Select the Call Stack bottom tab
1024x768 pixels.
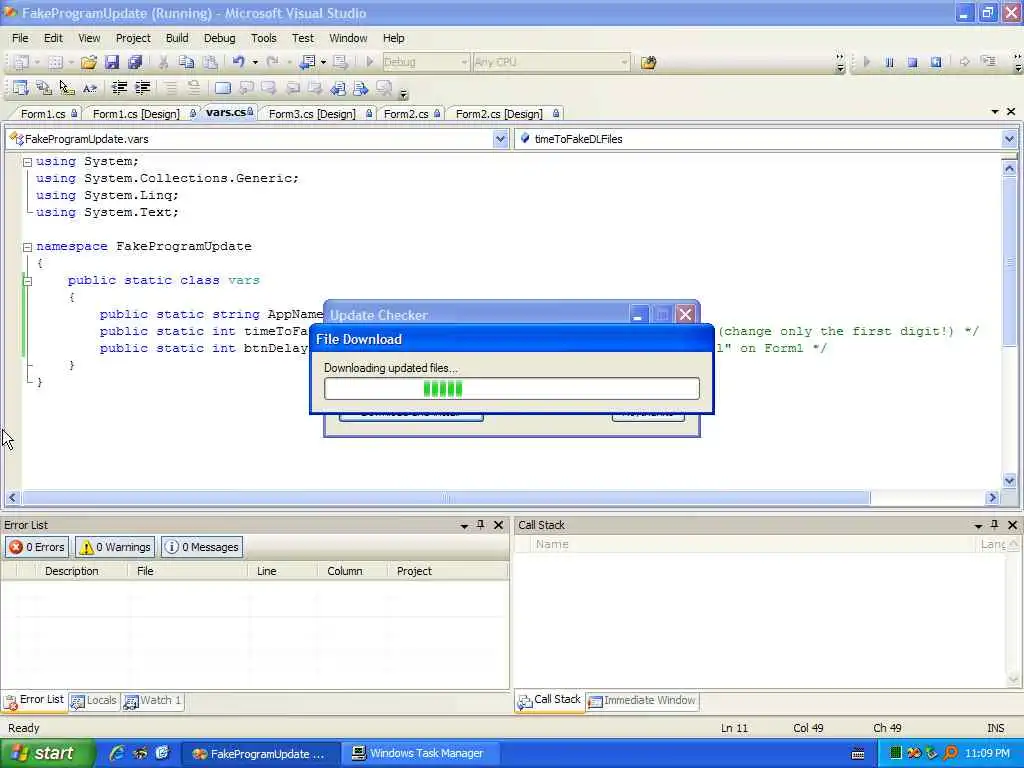[x=550, y=700]
